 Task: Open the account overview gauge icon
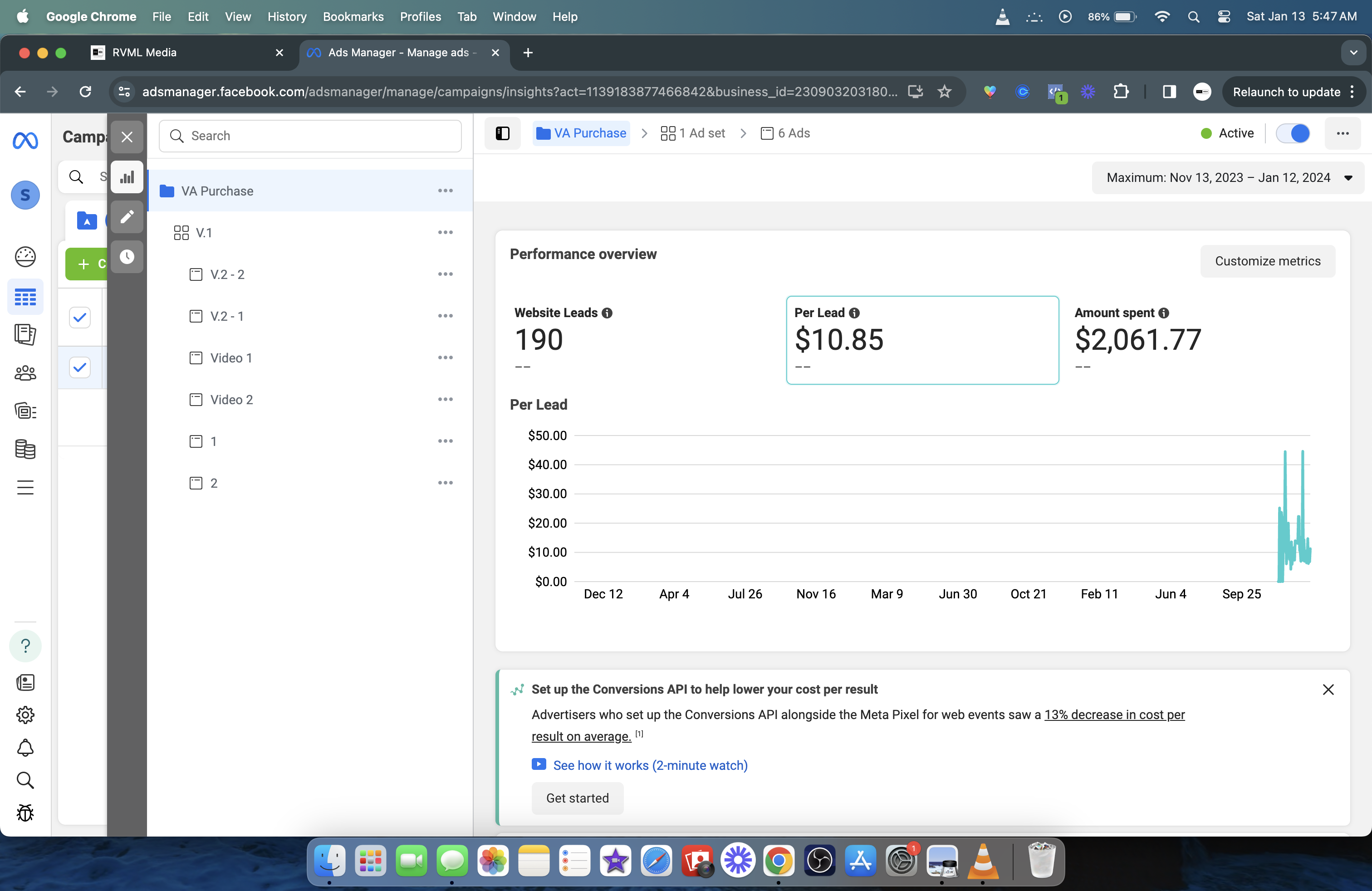(x=25, y=256)
